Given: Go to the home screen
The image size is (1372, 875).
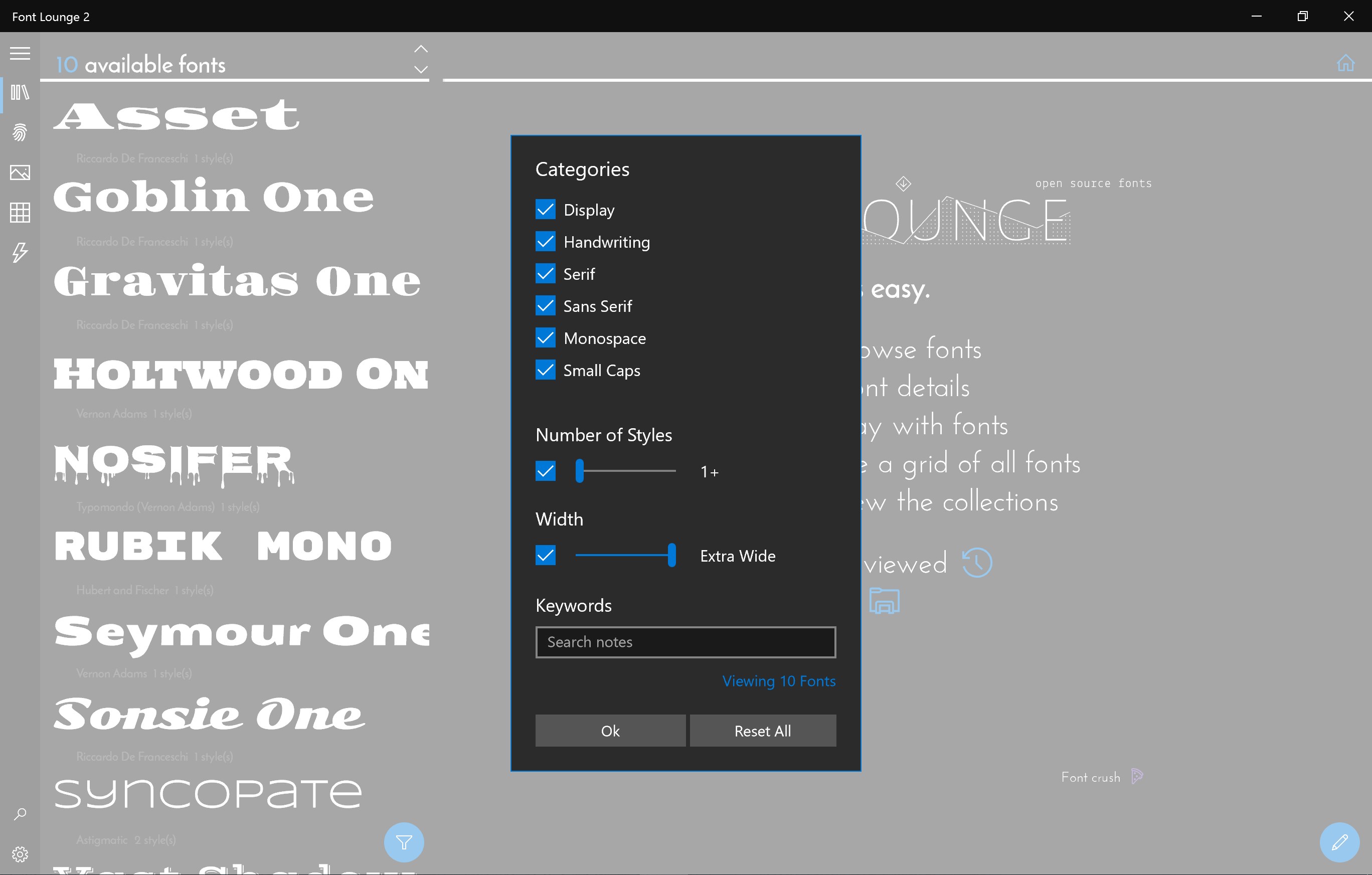Looking at the screenshot, I should tap(1345, 63).
